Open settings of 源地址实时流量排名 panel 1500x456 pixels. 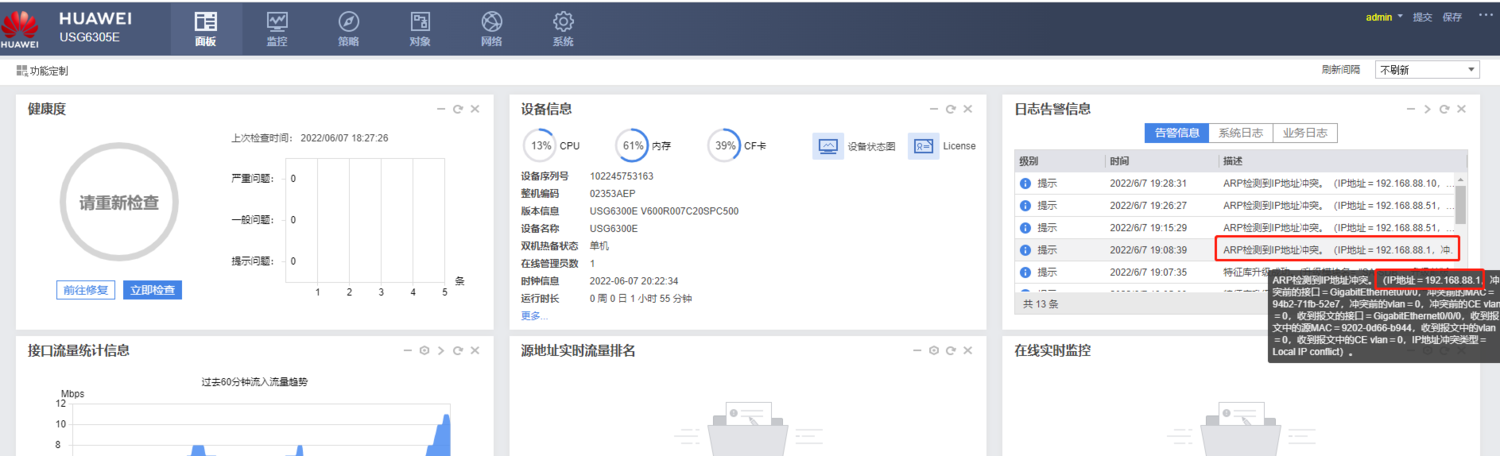click(934, 351)
